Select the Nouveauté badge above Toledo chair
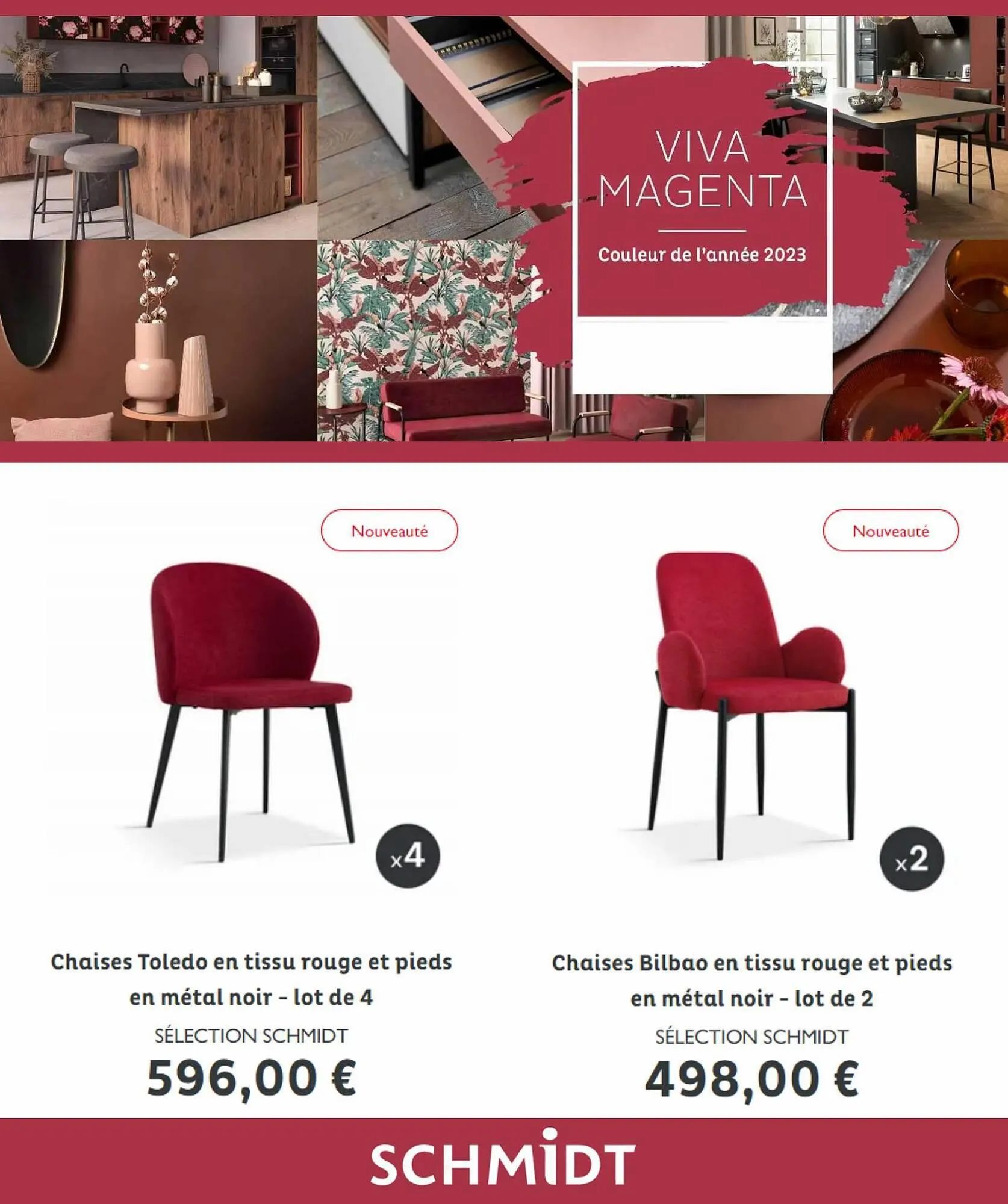The image size is (1008, 1204). [x=390, y=530]
